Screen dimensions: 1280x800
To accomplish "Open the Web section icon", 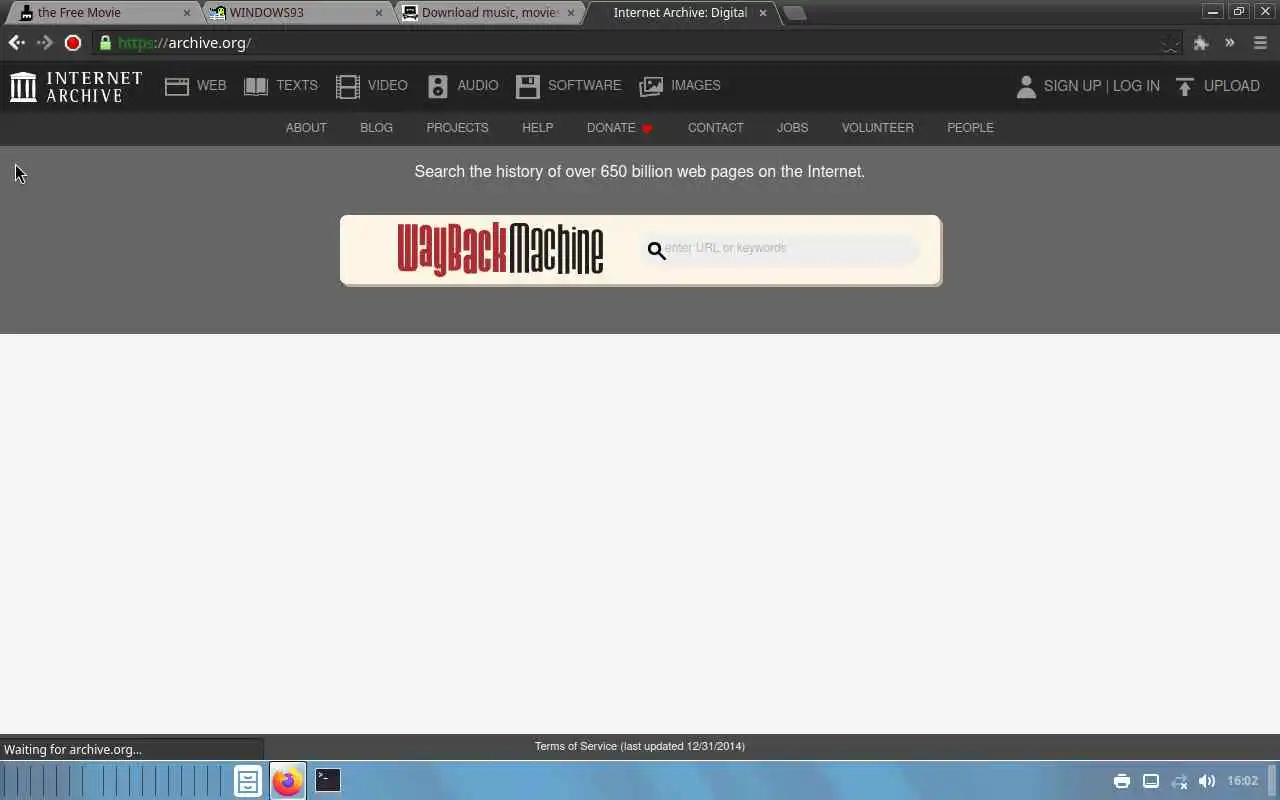I will click(x=177, y=87).
